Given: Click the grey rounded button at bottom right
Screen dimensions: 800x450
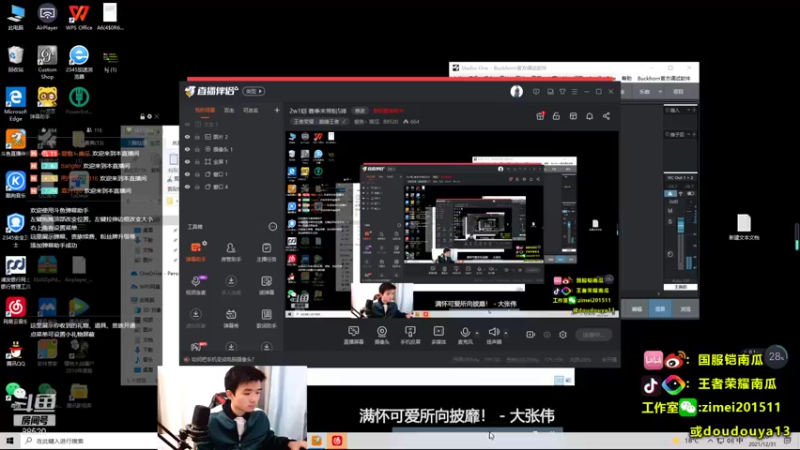Looking at the screenshot, I should [593, 335].
